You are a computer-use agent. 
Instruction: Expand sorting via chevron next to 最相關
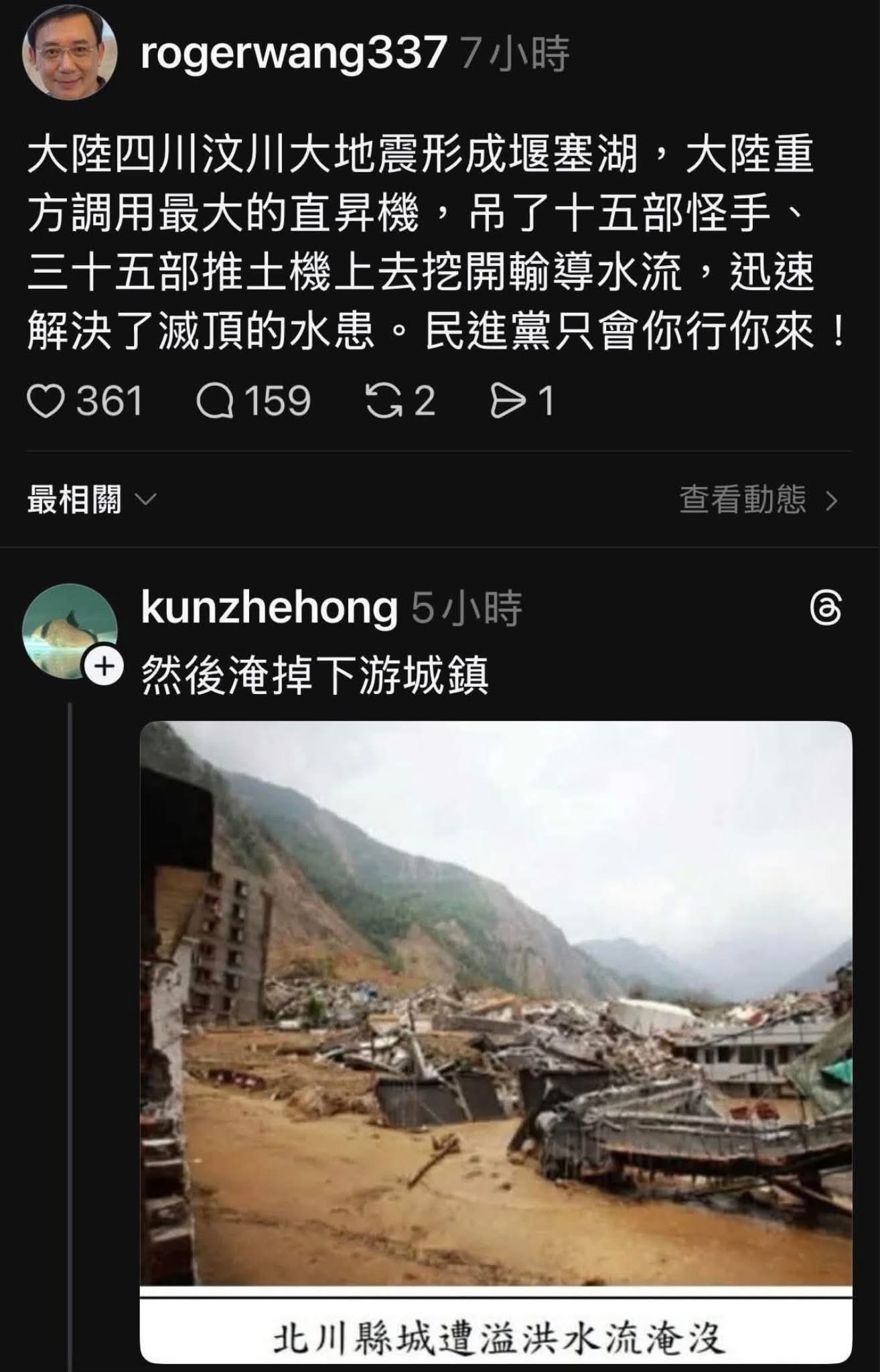click(x=145, y=500)
